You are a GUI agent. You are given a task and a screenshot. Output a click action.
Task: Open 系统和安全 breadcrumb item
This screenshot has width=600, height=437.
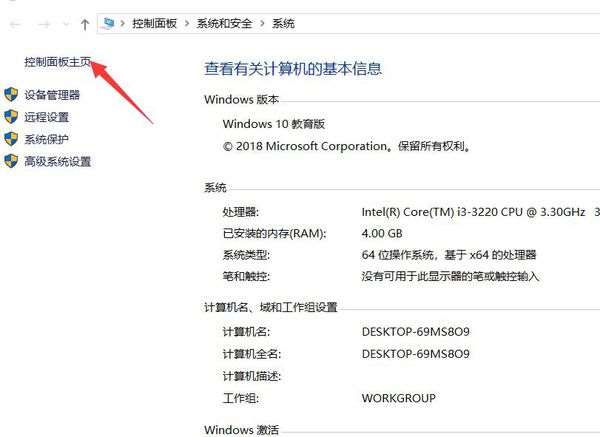click(x=224, y=23)
